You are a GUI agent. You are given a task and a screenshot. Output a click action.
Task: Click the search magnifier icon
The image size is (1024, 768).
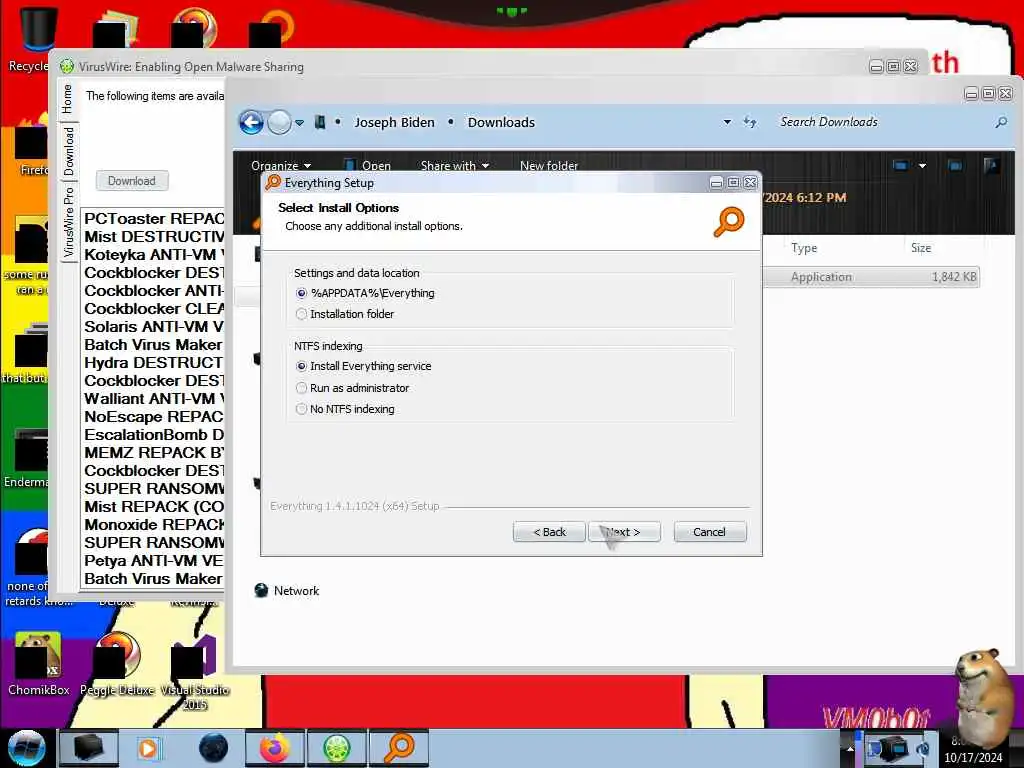pos(1001,122)
